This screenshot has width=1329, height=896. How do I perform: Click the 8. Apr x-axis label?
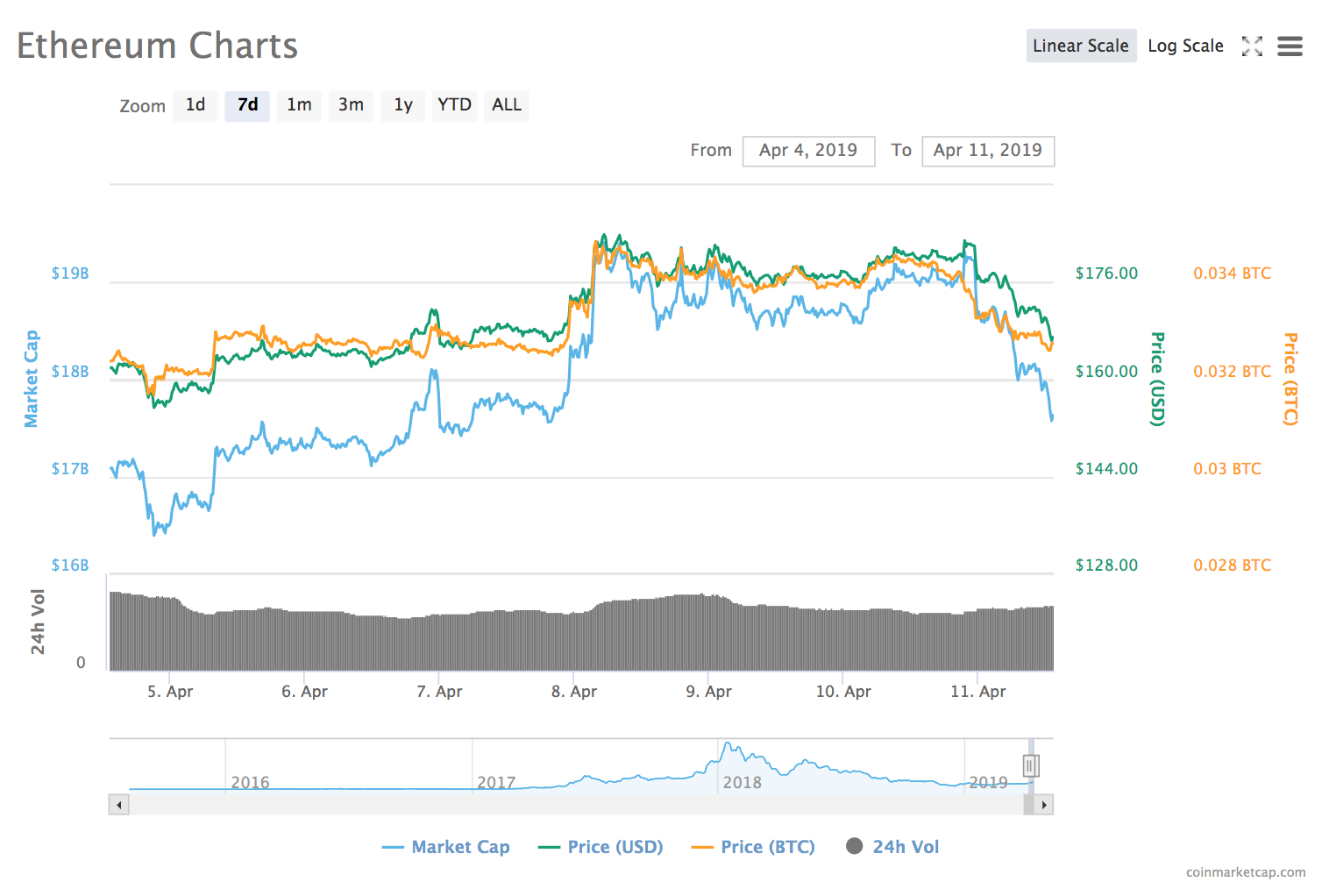coord(574,692)
